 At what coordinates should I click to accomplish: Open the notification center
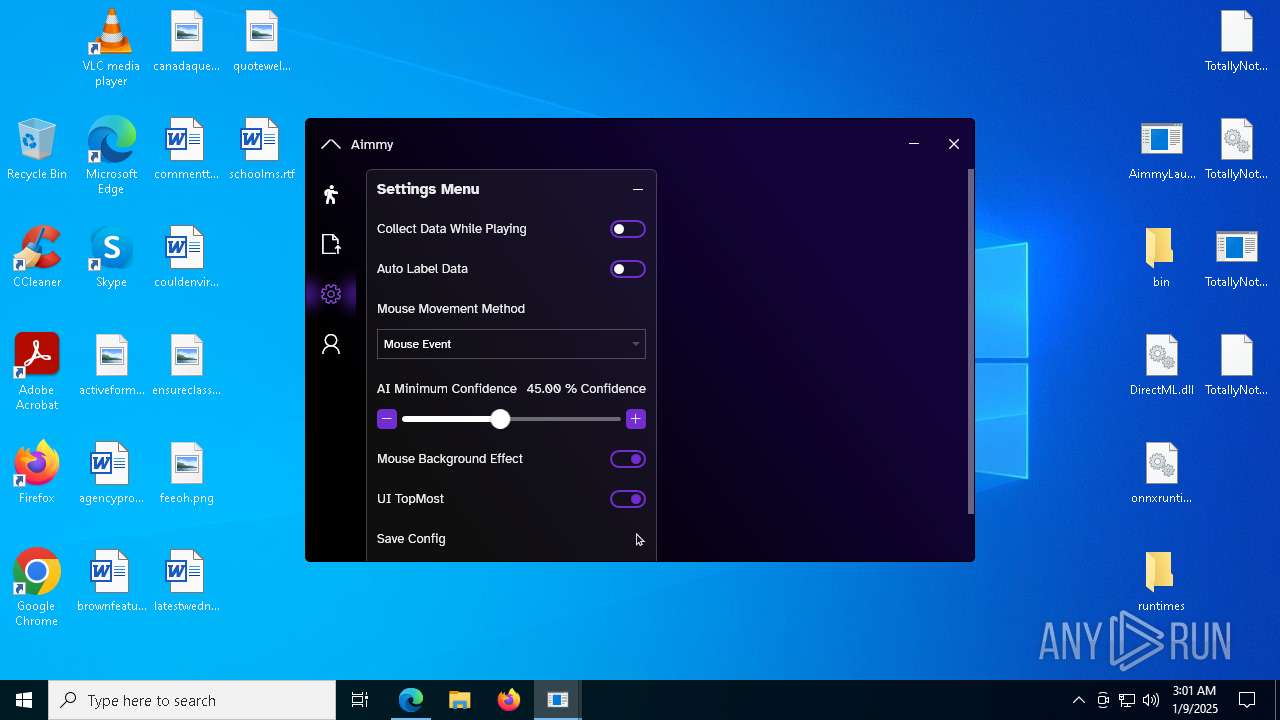(1247, 700)
